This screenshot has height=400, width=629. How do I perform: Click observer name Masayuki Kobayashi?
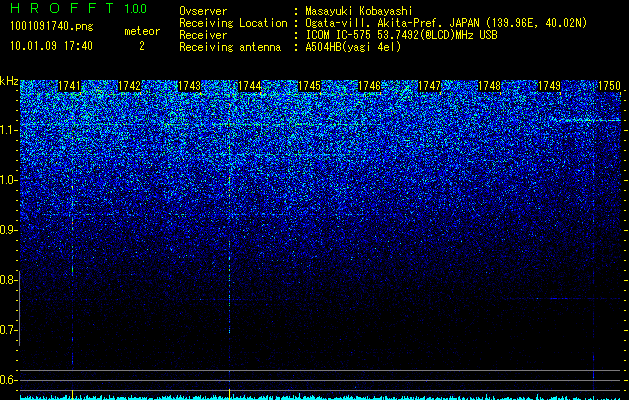[x=359, y=11]
